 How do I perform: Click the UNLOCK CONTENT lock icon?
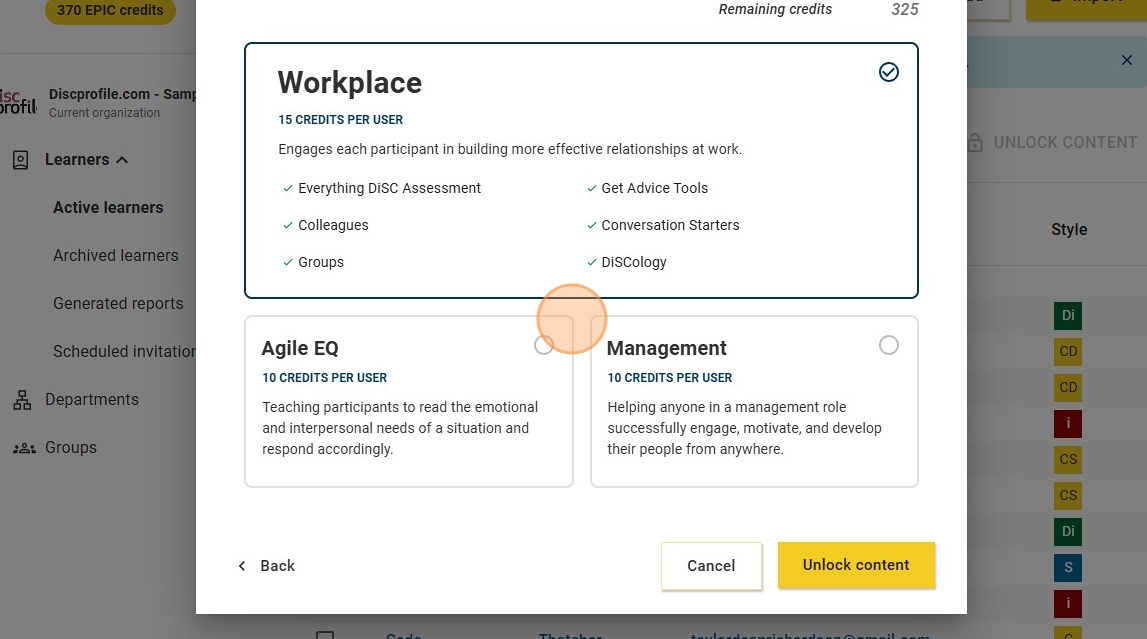point(974,143)
